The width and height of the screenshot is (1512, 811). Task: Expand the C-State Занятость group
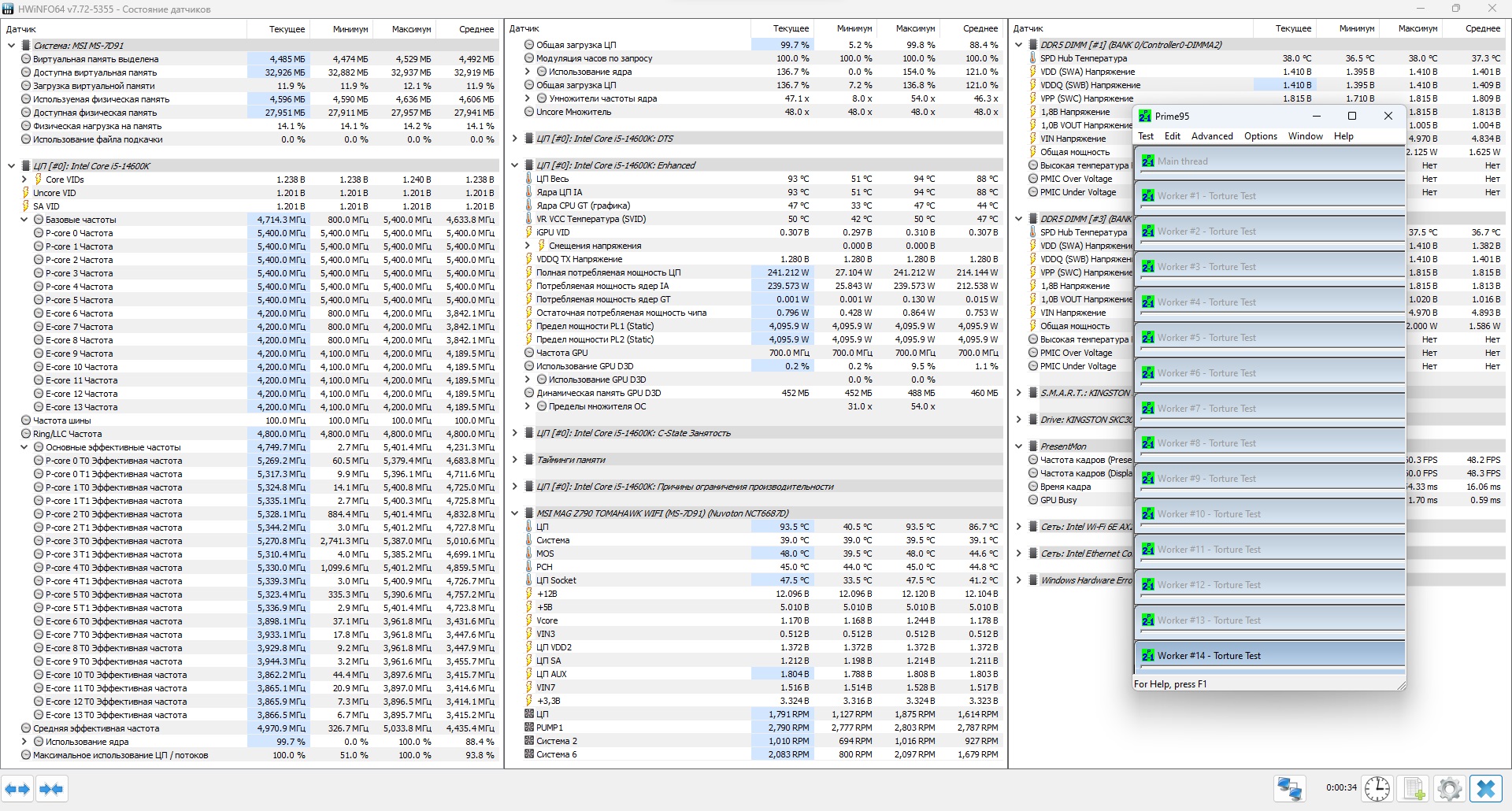tap(514, 433)
